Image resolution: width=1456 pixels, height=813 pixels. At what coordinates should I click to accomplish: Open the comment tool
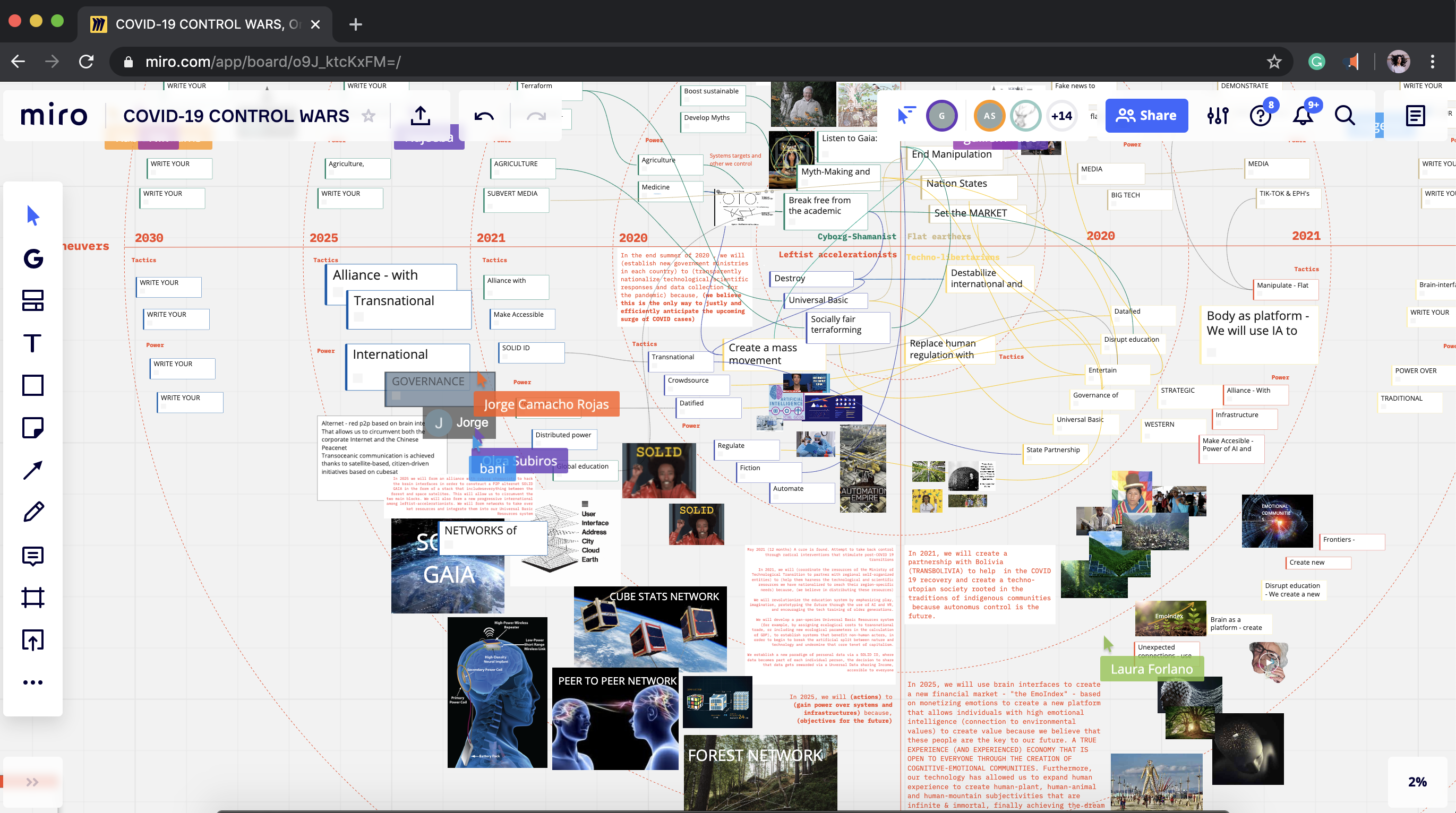pyautogui.click(x=33, y=556)
